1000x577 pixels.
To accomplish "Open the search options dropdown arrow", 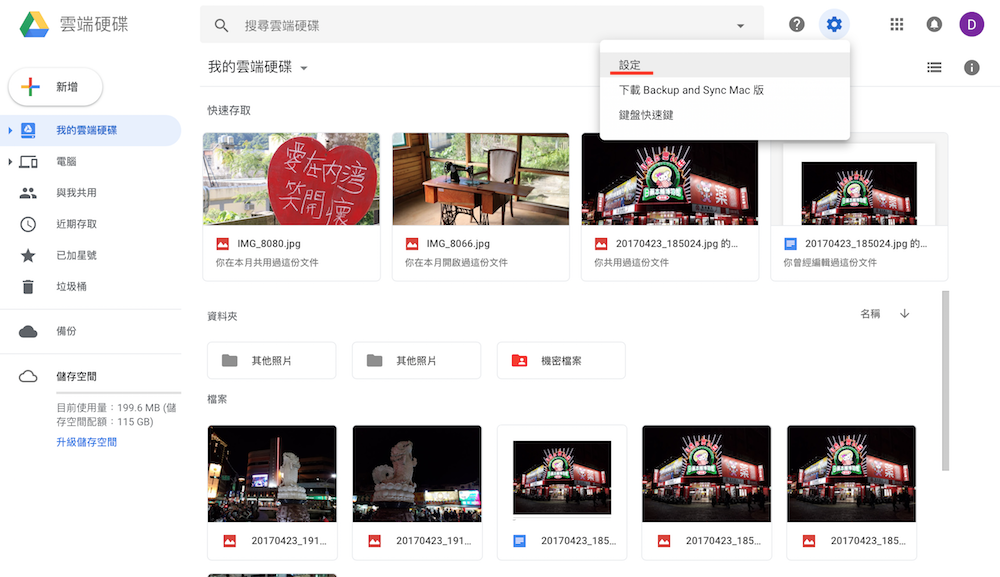I will 740,25.
